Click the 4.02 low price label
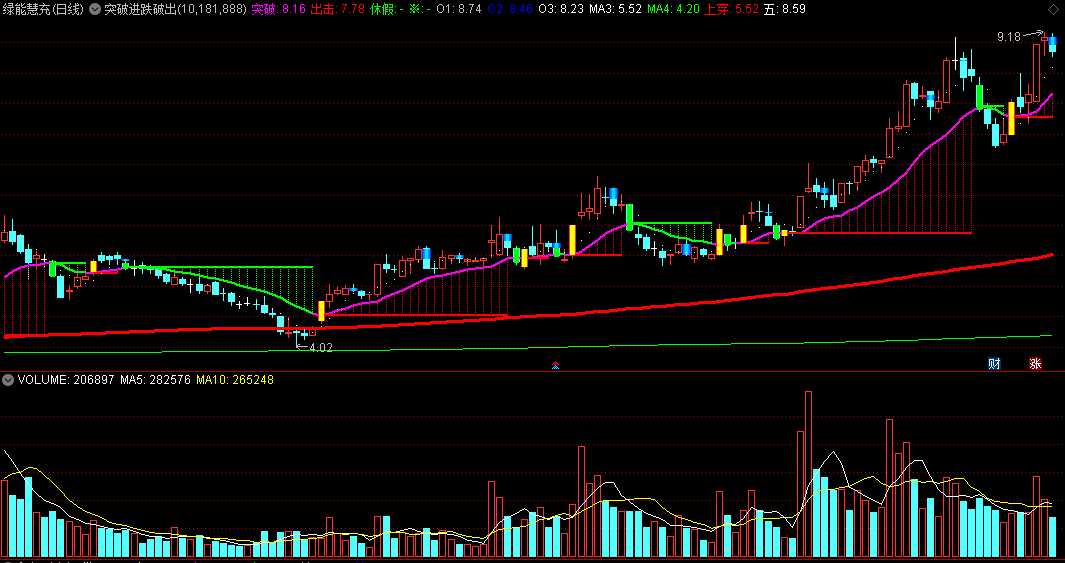1065x563 pixels. pos(321,347)
